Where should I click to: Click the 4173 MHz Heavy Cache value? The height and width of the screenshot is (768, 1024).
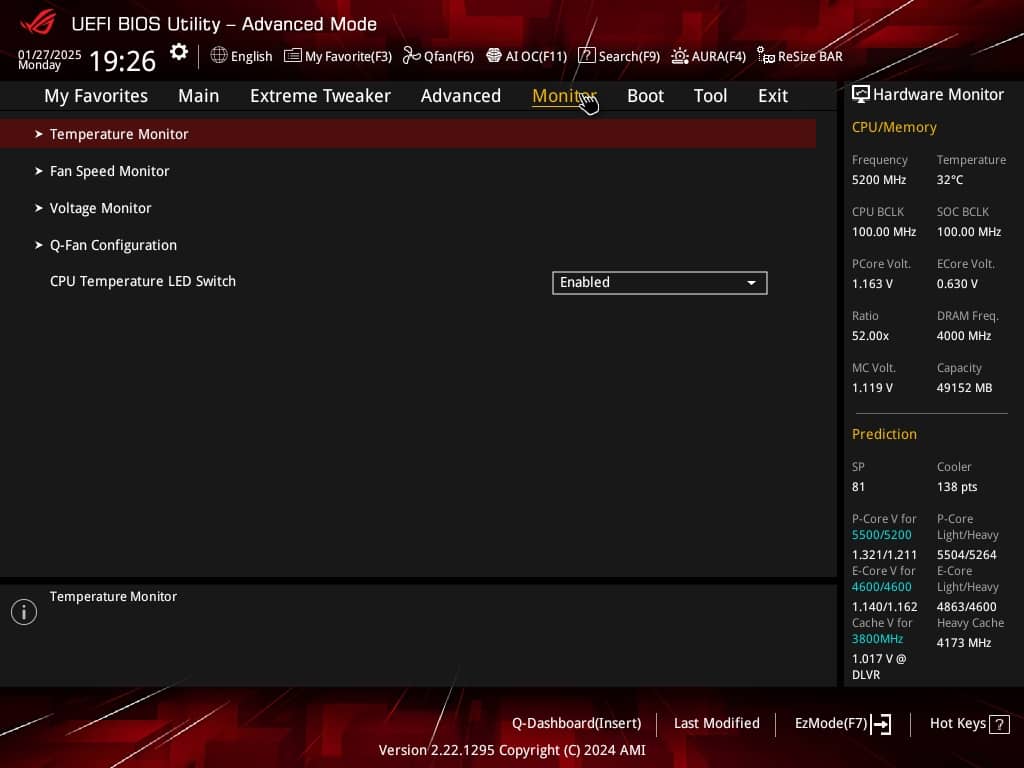click(x=964, y=643)
